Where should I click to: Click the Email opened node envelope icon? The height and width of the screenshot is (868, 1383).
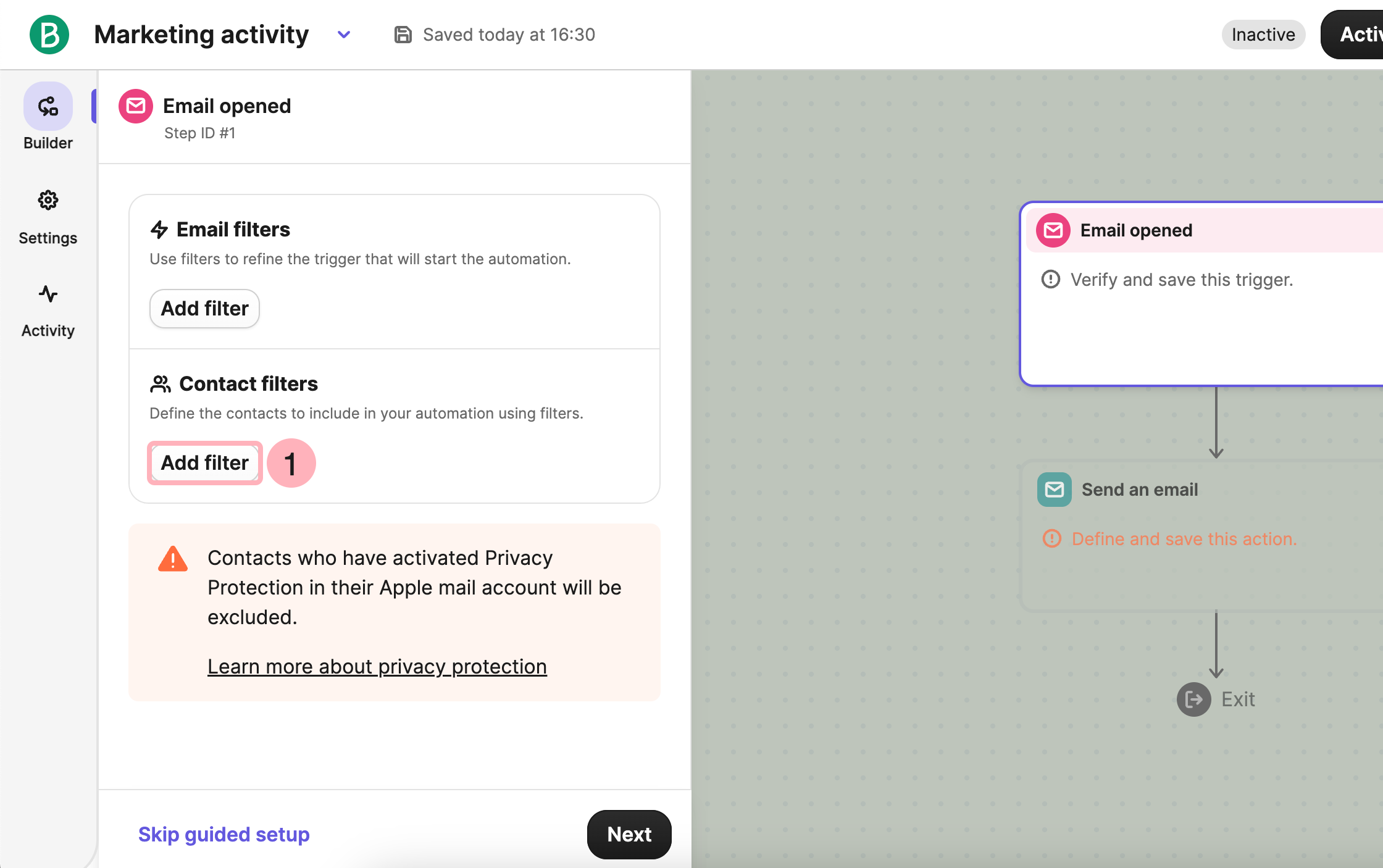1053,230
